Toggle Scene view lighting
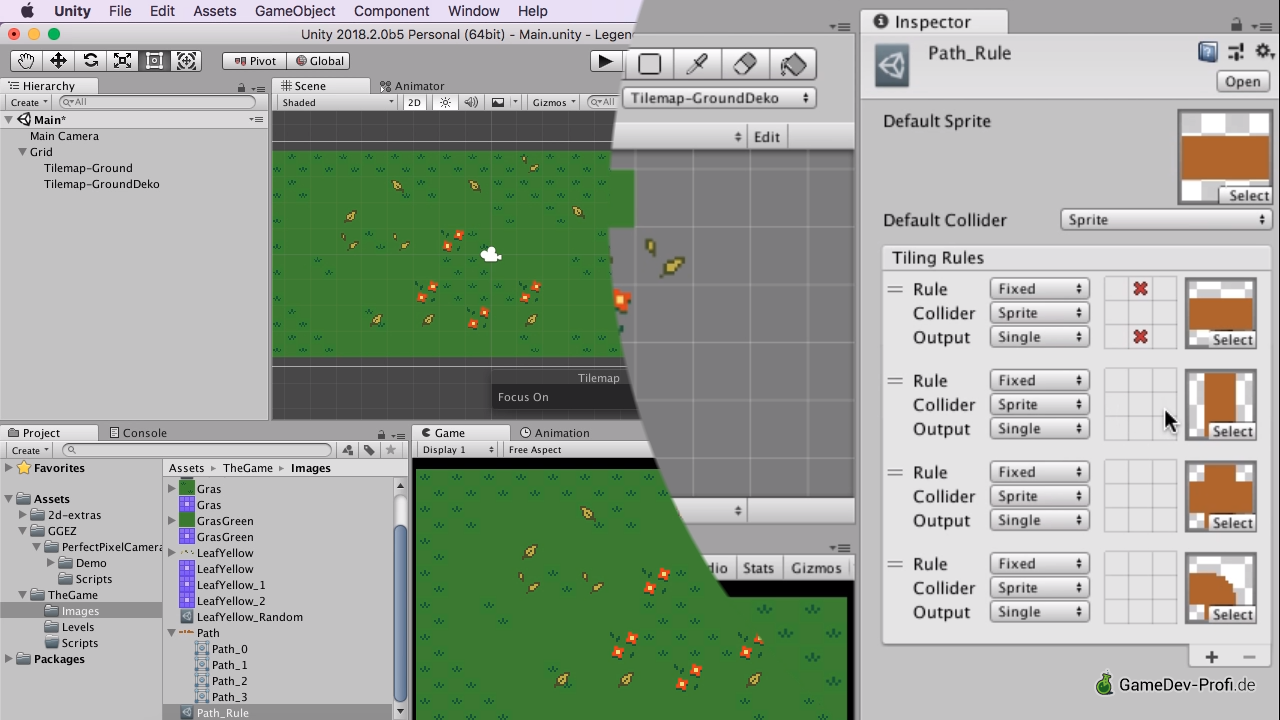Image resolution: width=1280 pixels, height=720 pixels. click(446, 102)
